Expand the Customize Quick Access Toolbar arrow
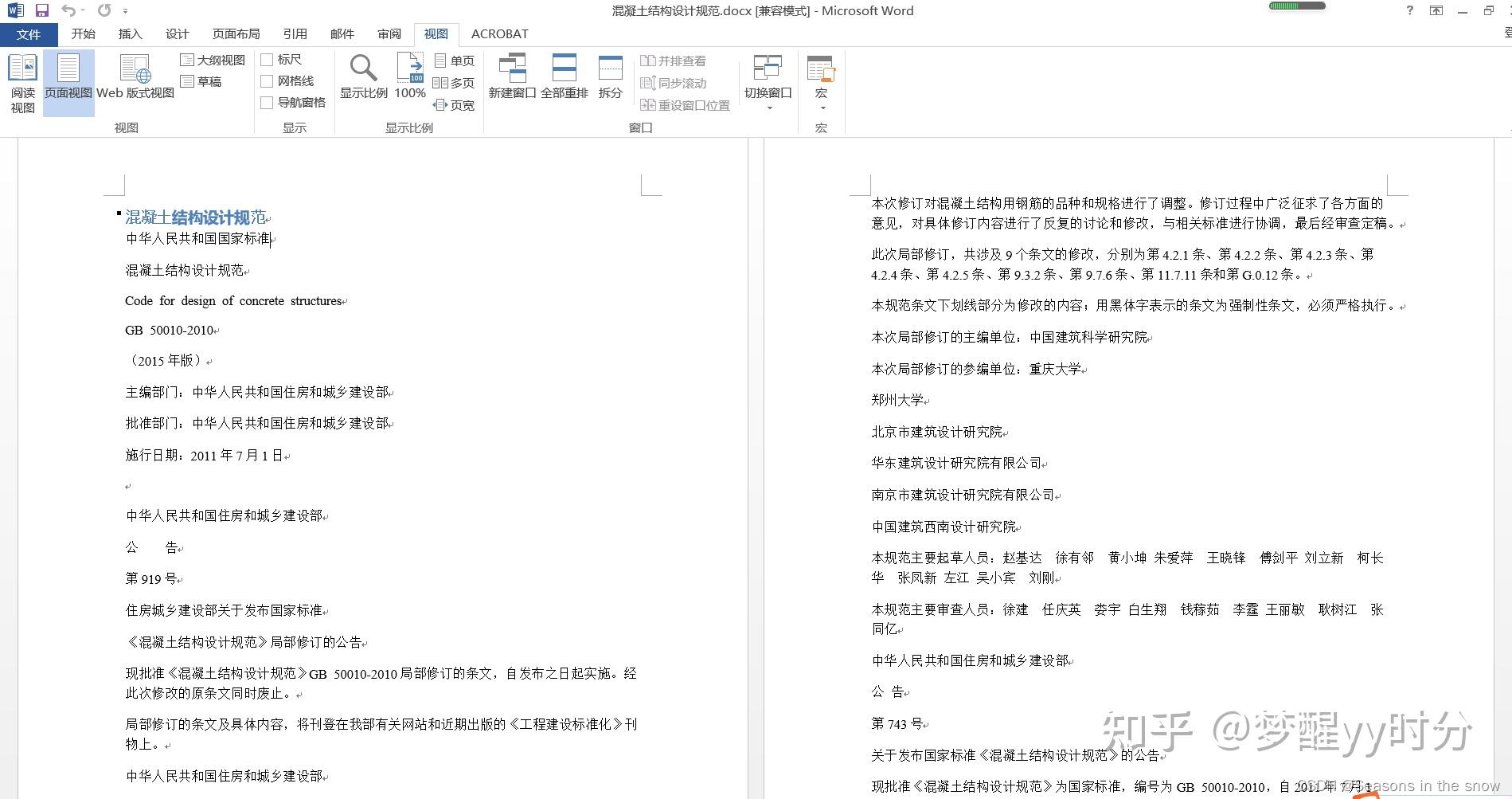This screenshot has width=1512, height=799. [x=126, y=11]
